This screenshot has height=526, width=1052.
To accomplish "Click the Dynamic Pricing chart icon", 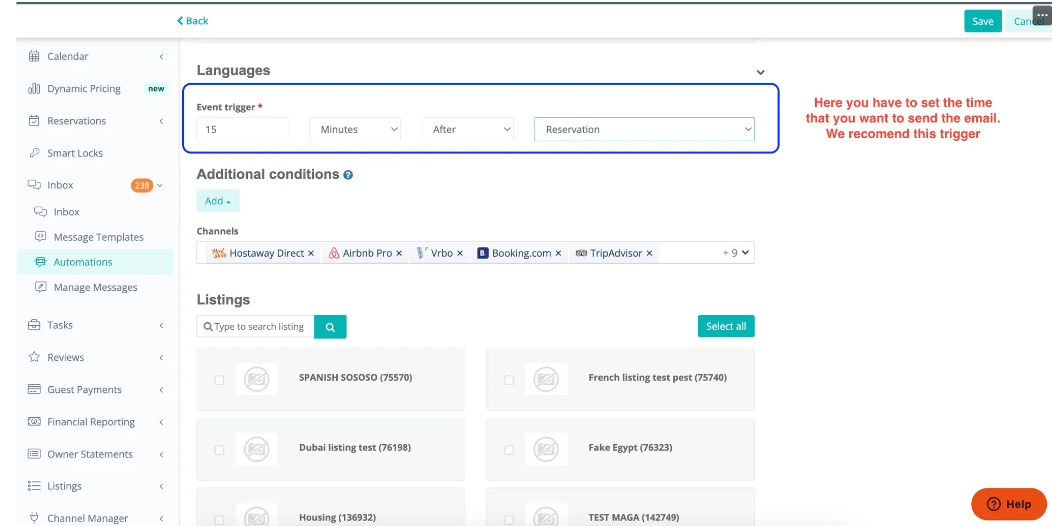I will tap(34, 89).
